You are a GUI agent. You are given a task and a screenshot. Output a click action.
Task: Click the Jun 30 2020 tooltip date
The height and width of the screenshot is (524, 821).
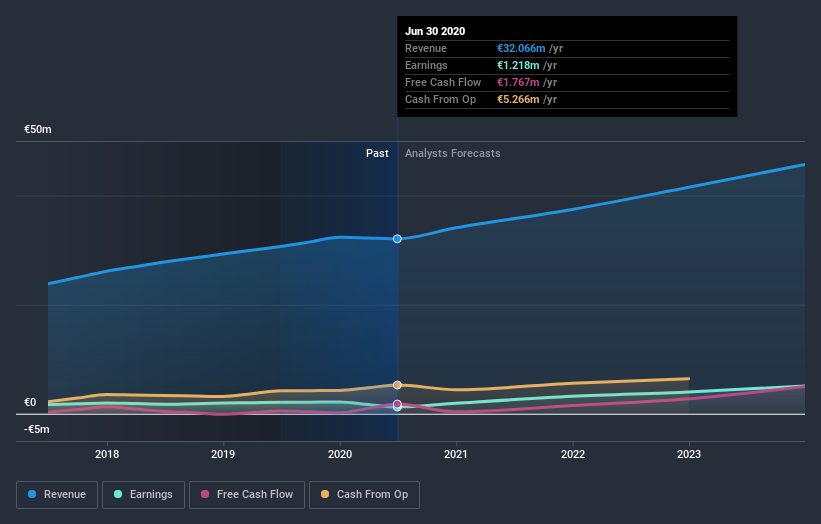pos(435,31)
